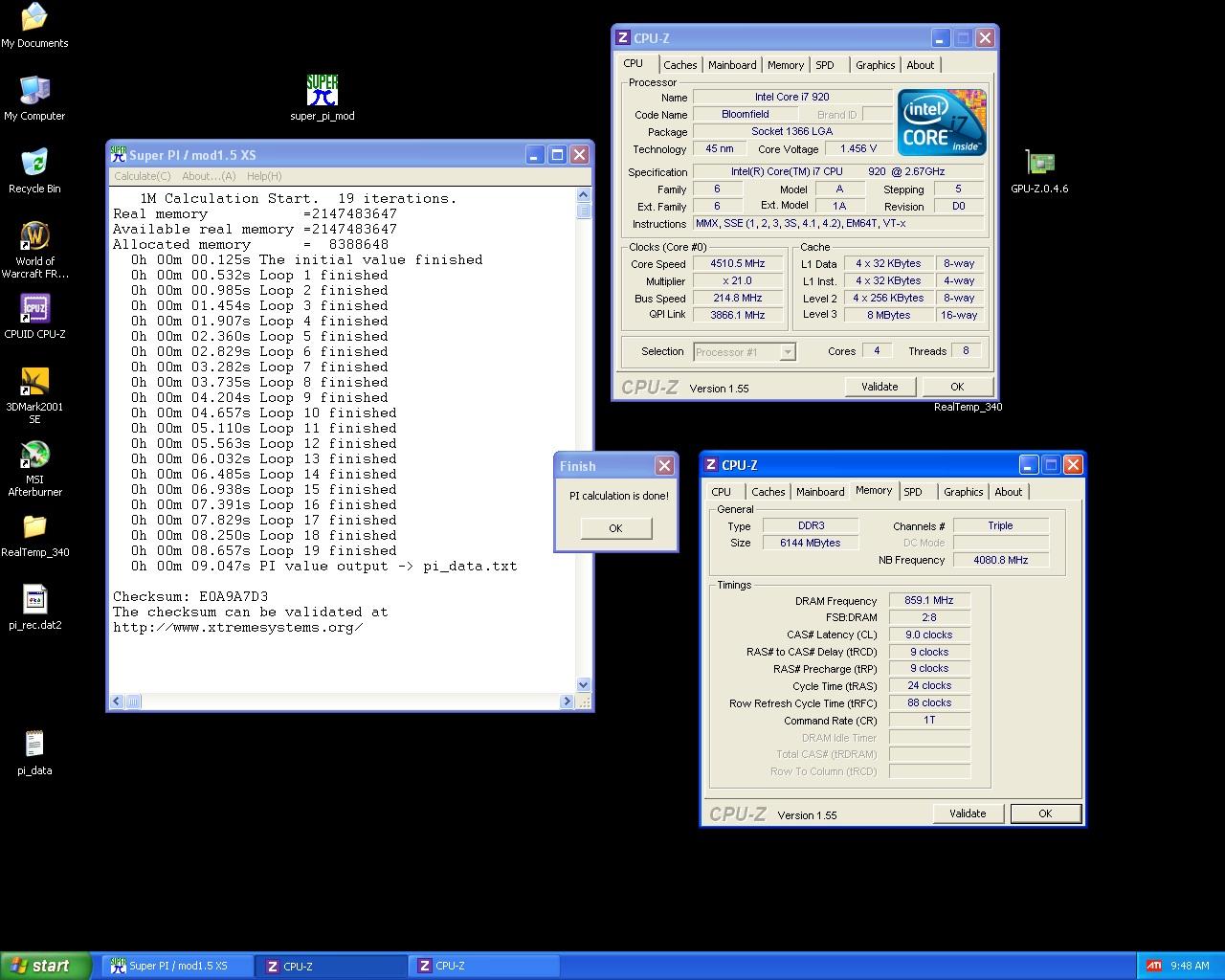Open the About...(A) menu in Super PI

click(x=209, y=176)
